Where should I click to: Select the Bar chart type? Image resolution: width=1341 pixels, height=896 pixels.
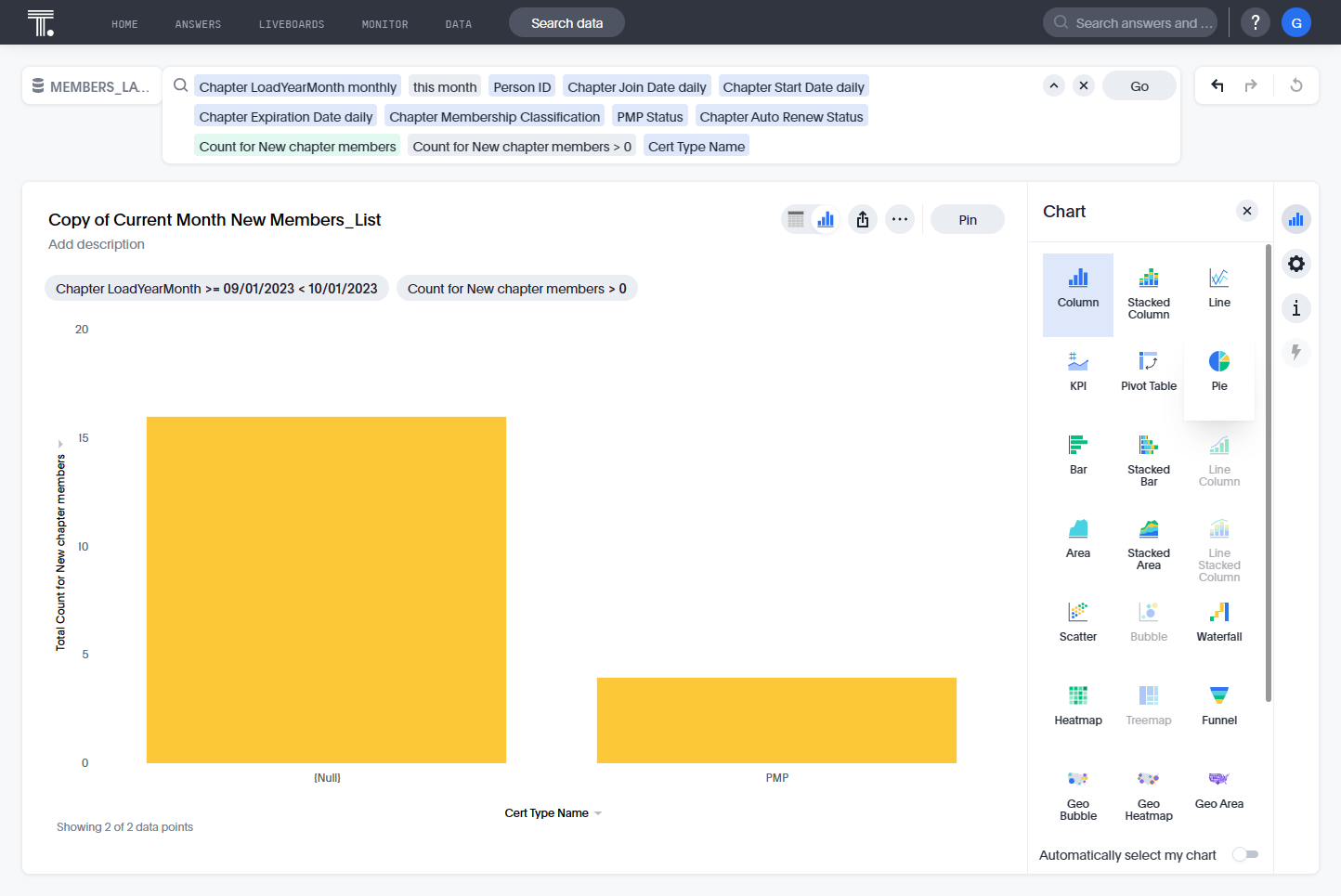tap(1077, 461)
